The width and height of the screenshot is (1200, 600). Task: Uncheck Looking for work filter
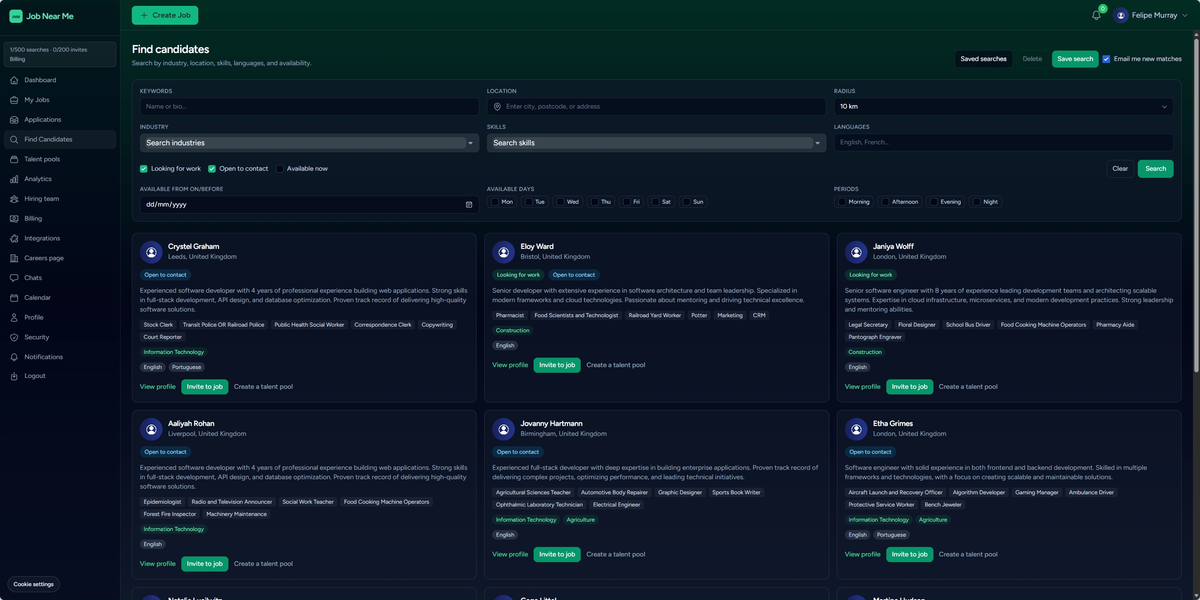144,168
